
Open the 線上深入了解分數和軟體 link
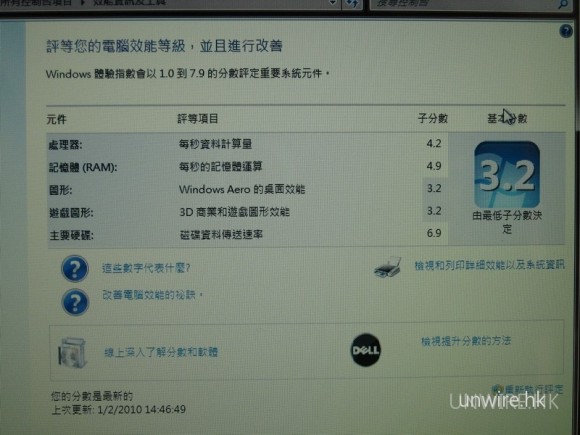click(x=161, y=352)
